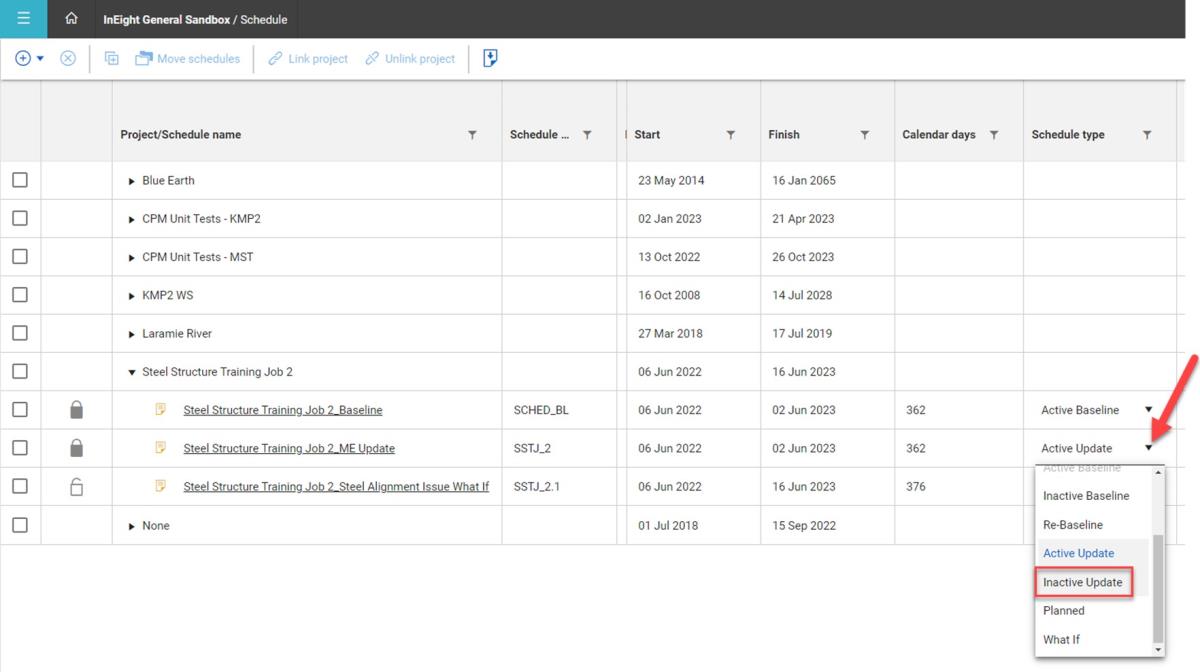Click the import schedule icon in toolbar

pyautogui.click(x=490, y=59)
